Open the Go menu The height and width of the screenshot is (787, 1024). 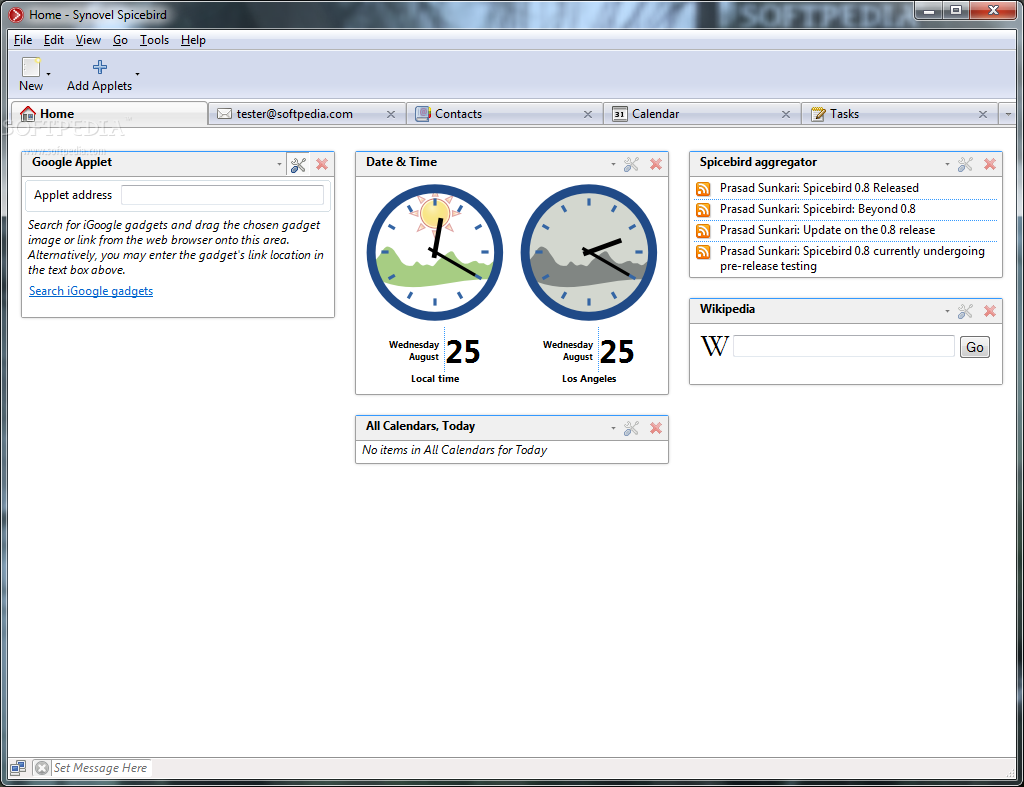[x=120, y=40]
